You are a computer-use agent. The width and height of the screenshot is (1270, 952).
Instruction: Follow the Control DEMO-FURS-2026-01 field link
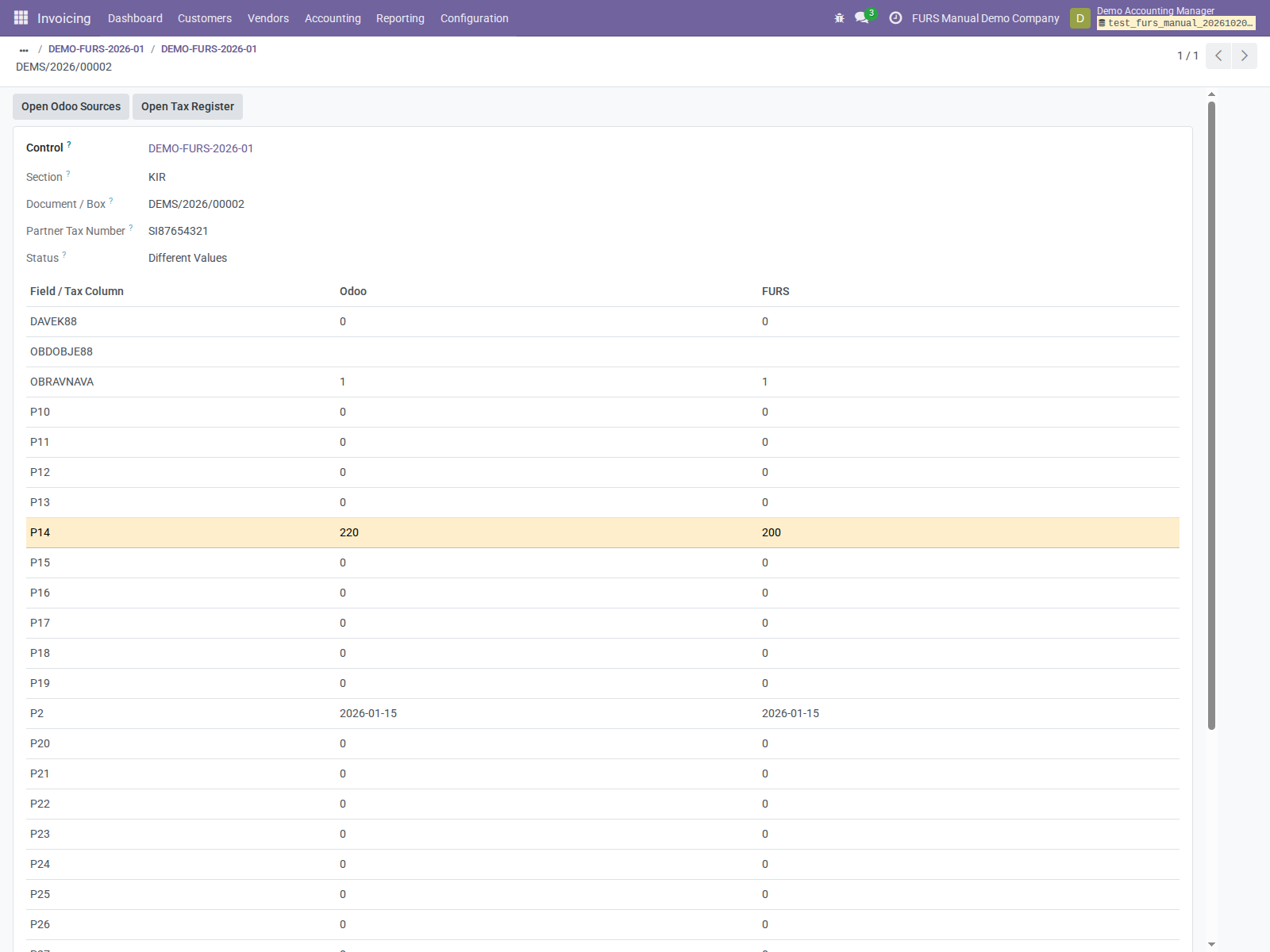pyautogui.click(x=201, y=148)
